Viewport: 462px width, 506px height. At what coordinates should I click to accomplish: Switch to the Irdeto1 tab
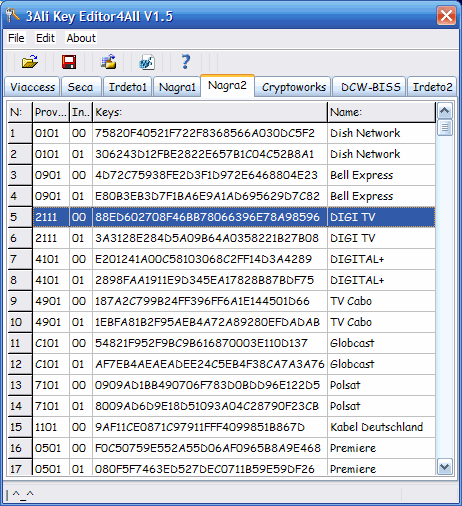(x=128, y=87)
